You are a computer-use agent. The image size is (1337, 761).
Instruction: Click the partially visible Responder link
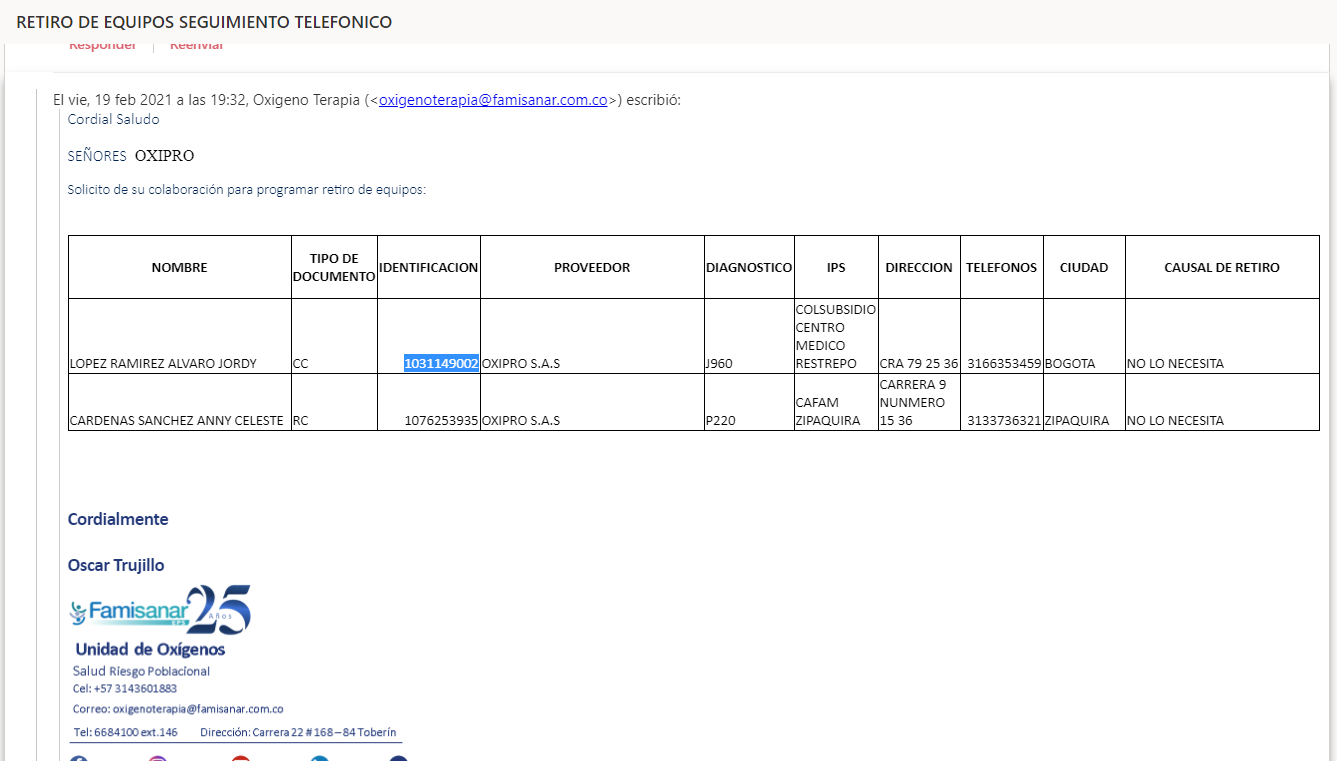pos(102,46)
